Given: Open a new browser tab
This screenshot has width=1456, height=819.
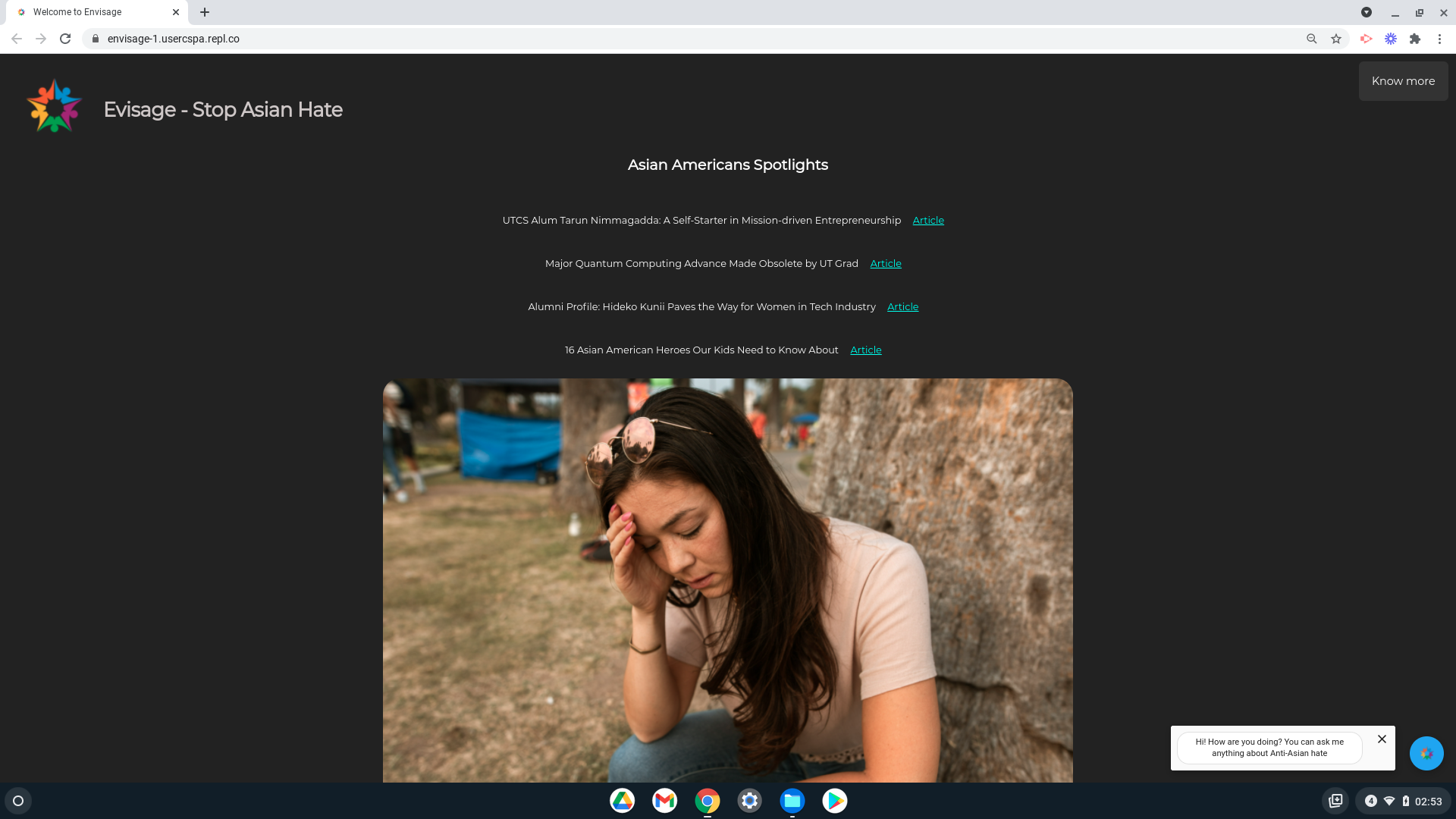Looking at the screenshot, I should coord(205,12).
